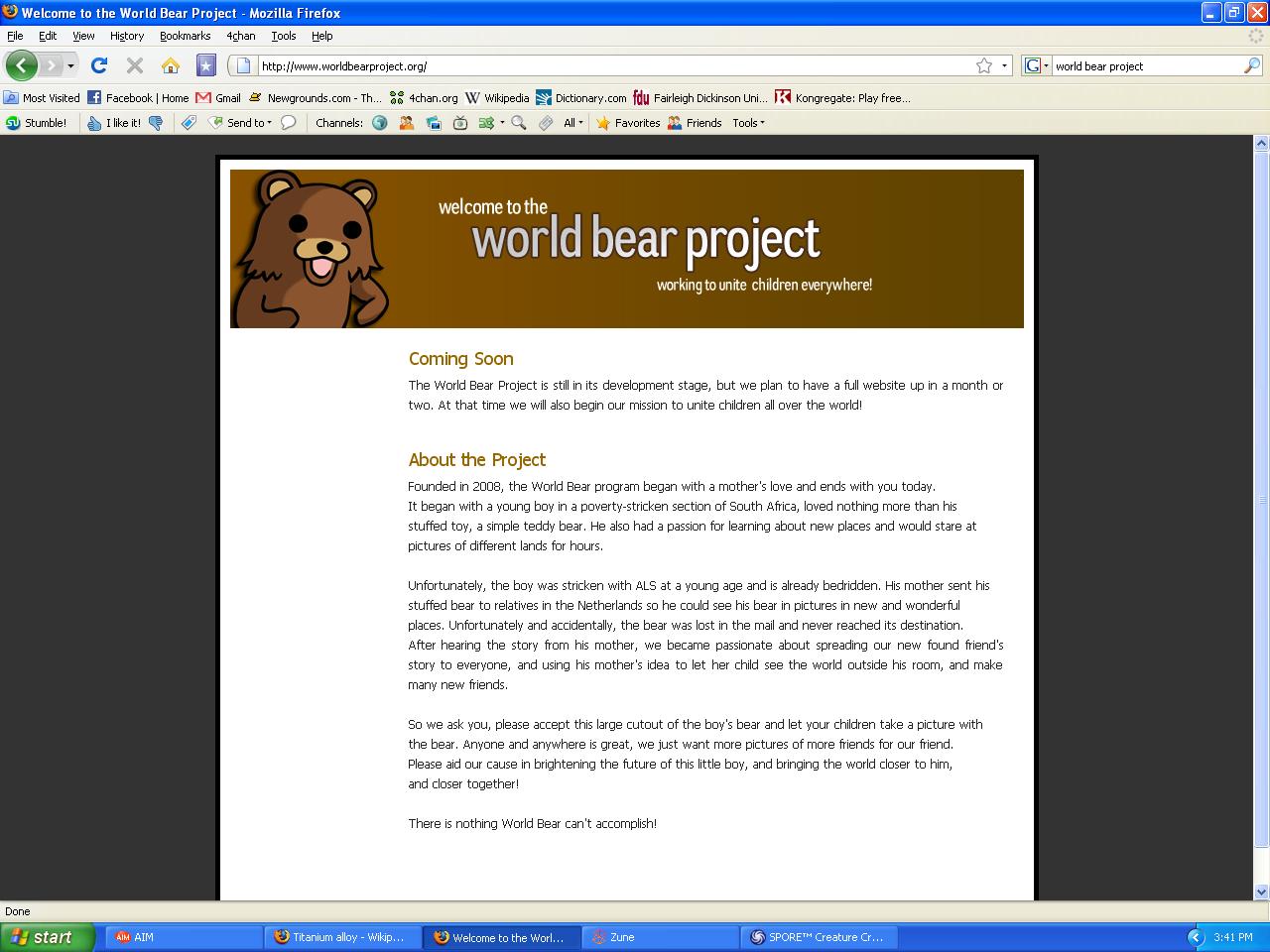Click the green Back navigation button

(22, 65)
